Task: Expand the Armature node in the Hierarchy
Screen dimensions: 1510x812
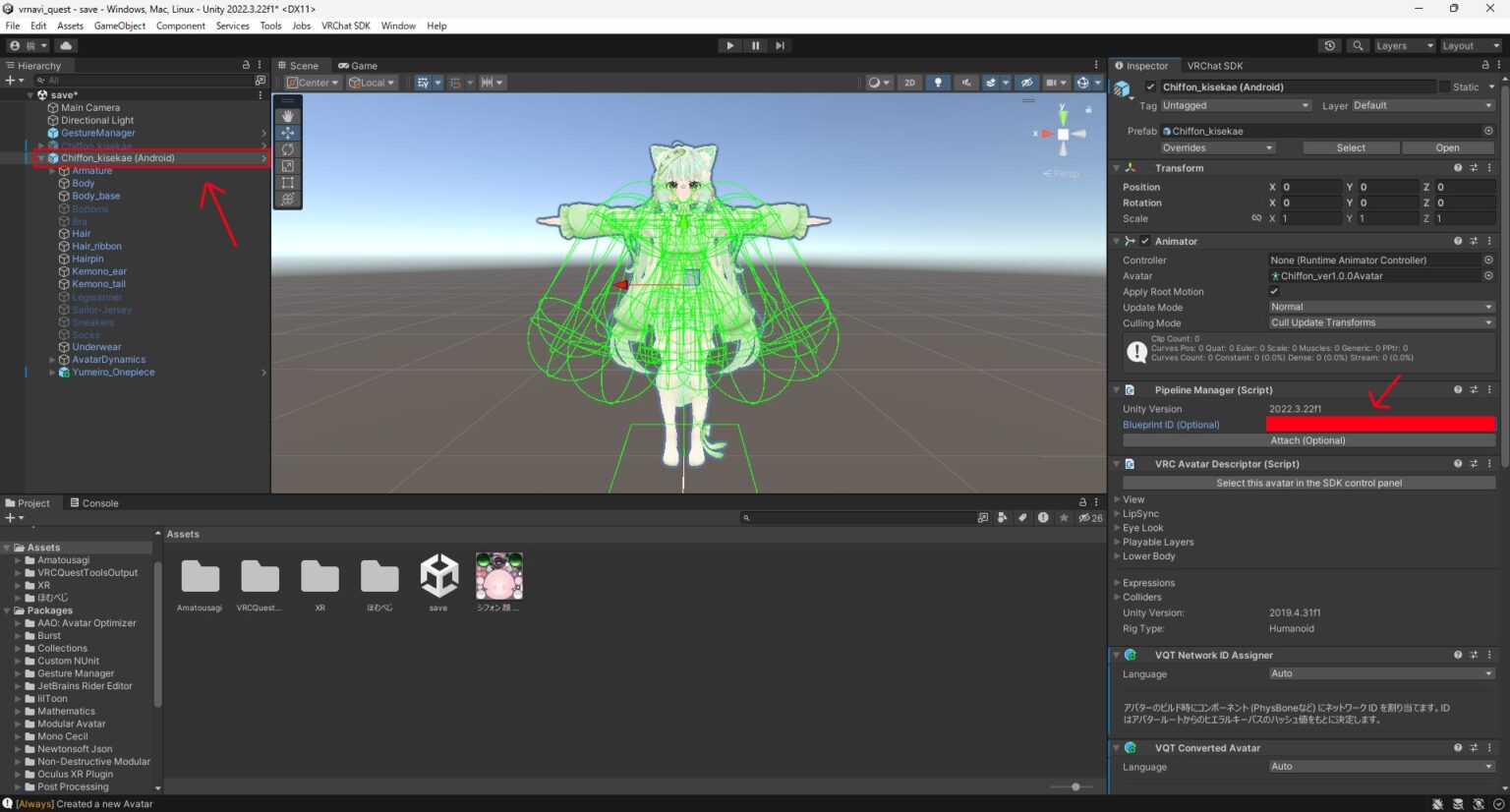Action: pos(53,170)
